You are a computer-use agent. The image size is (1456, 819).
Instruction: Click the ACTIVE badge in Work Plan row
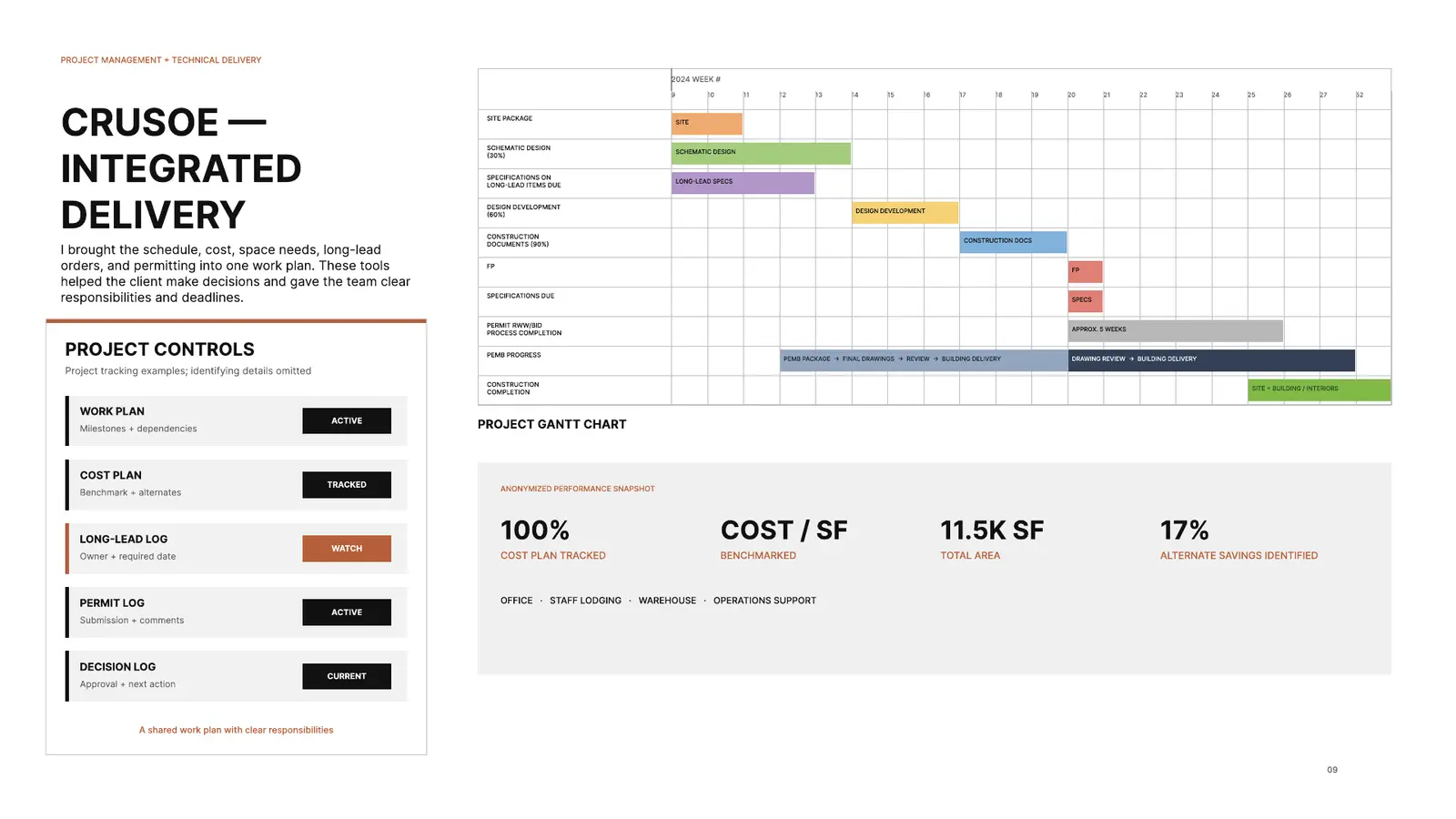[347, 420]
